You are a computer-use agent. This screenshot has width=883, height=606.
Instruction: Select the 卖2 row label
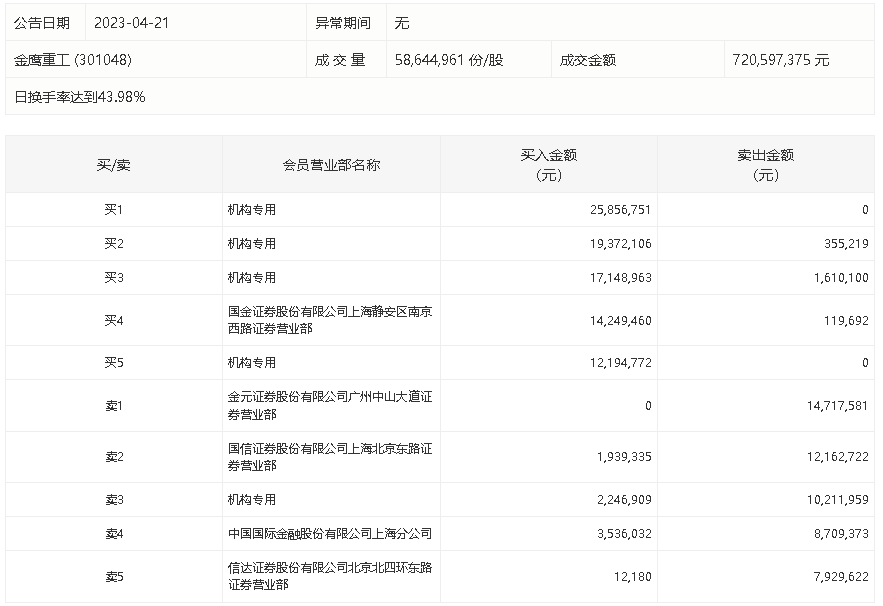[113, 457]
